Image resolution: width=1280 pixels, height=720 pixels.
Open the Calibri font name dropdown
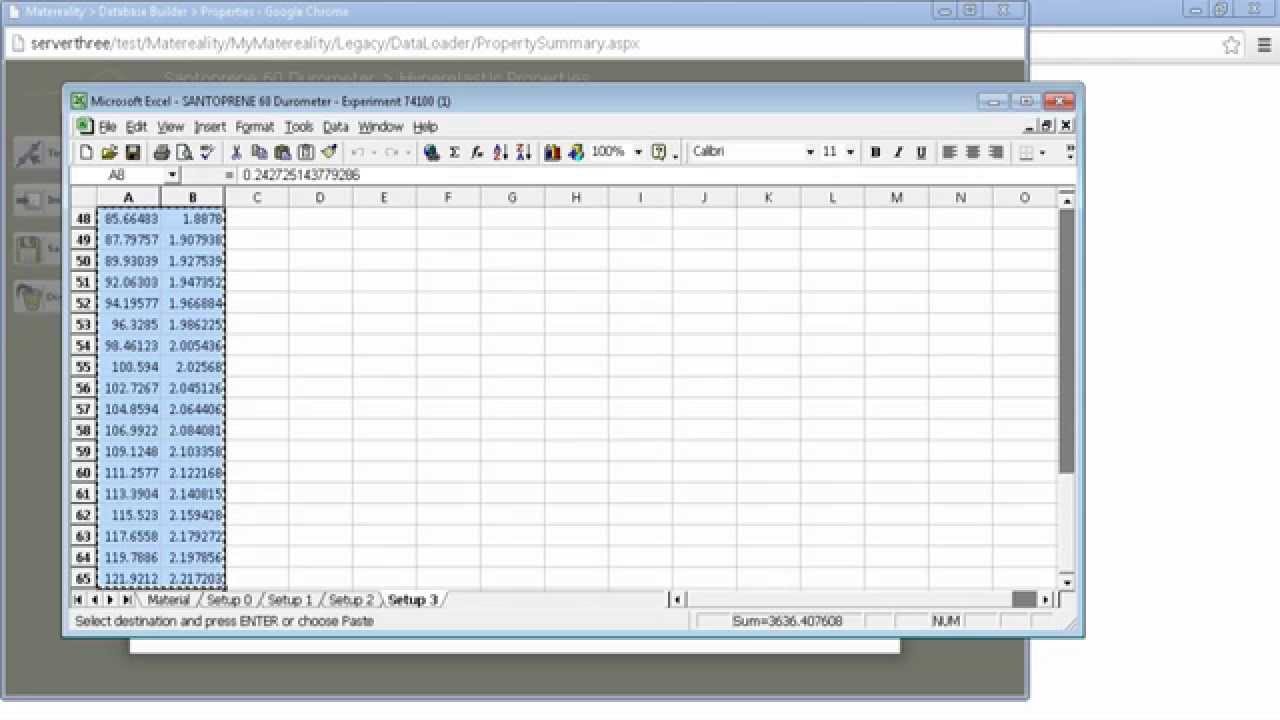(810, 152)
